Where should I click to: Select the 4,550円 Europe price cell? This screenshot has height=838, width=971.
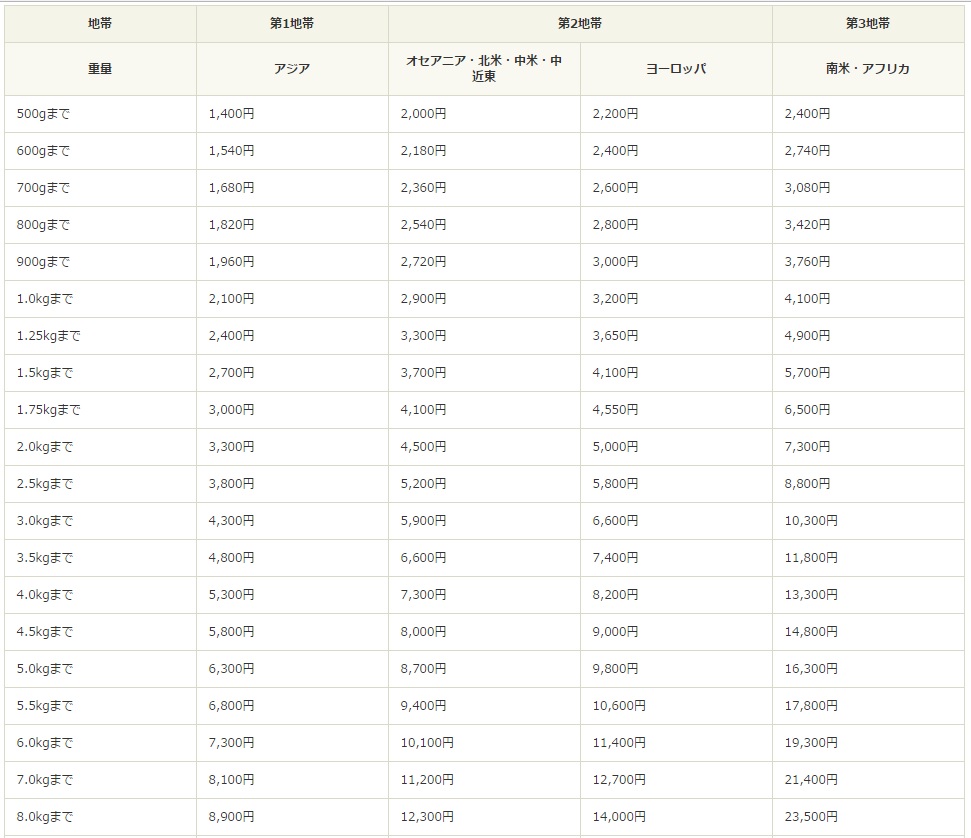click(676, 410)
